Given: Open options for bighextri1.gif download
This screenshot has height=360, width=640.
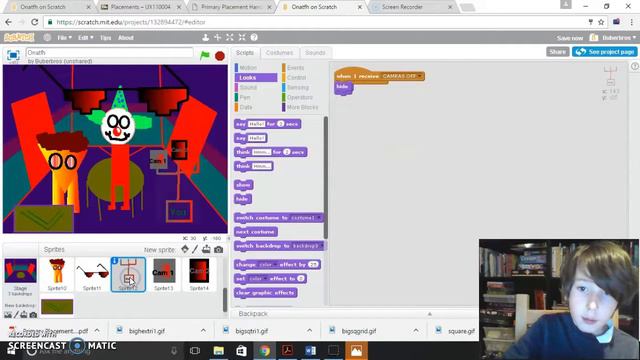Looking at the screenshot, I should coord(203,331).
